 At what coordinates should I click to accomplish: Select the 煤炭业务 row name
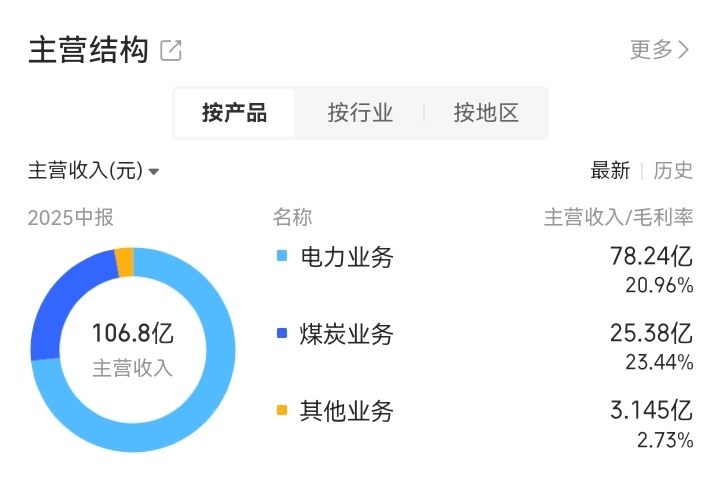(x=346, y=334)
